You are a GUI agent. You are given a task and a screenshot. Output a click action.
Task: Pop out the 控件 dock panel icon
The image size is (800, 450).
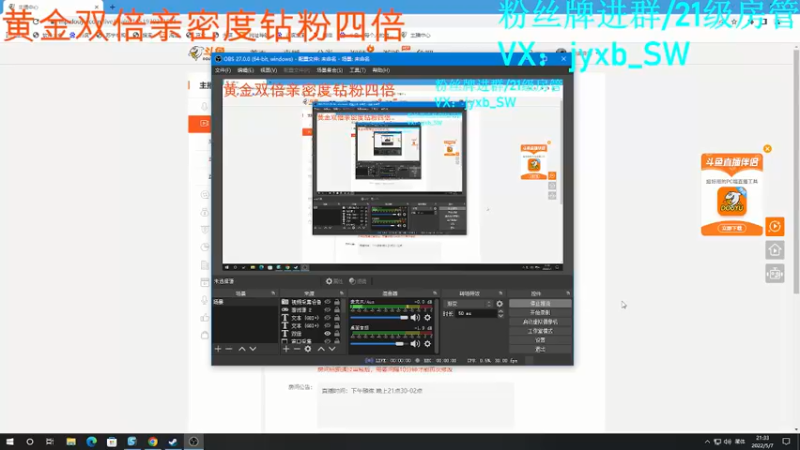point(568,293)
